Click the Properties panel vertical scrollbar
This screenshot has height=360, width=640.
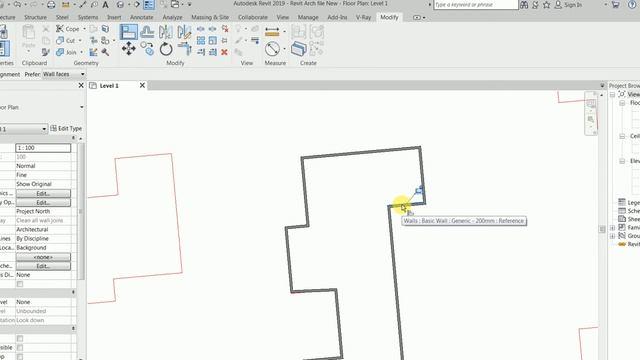click(x=81, y=211)
